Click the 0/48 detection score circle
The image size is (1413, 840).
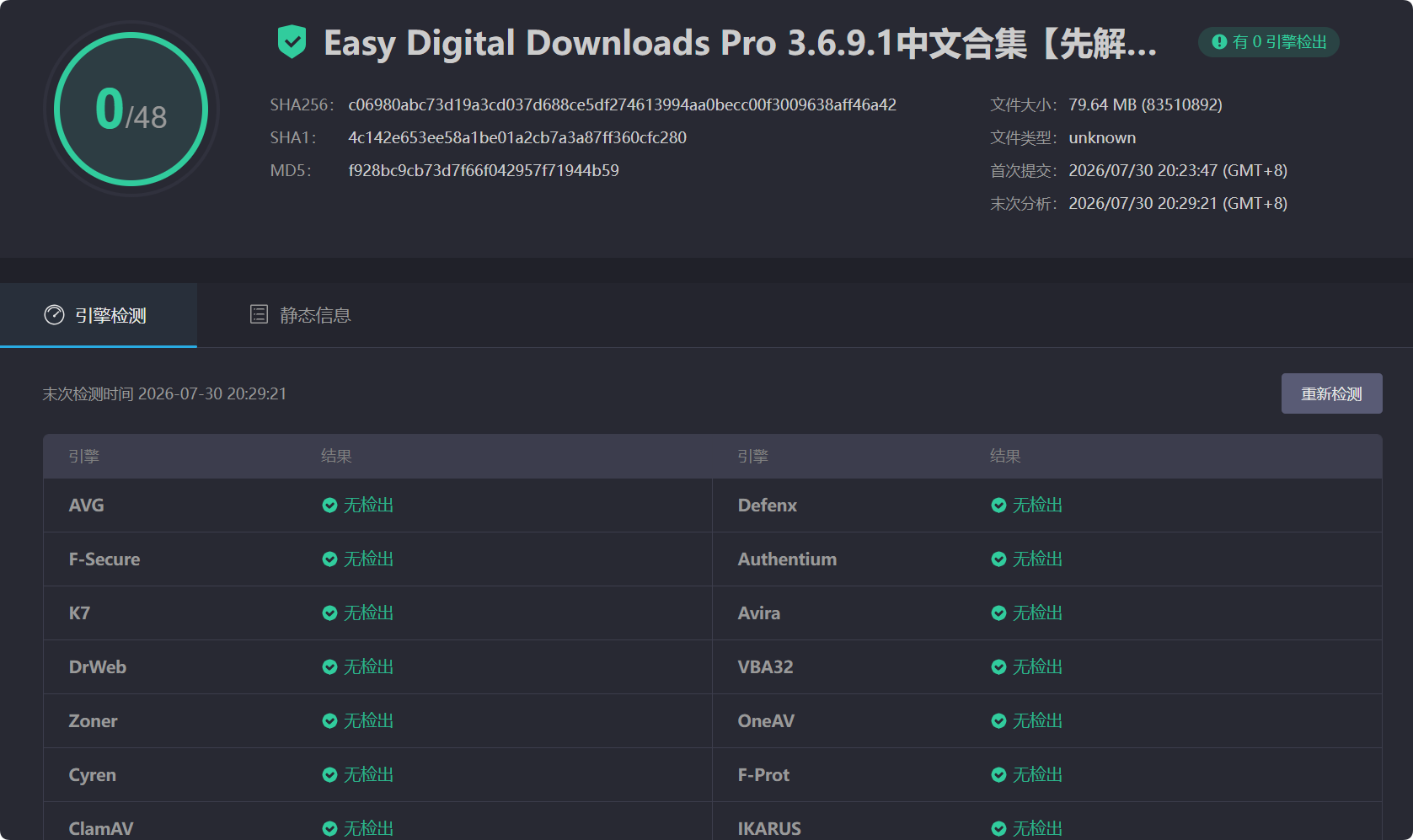pyautogui.click(x=131, y=109)
